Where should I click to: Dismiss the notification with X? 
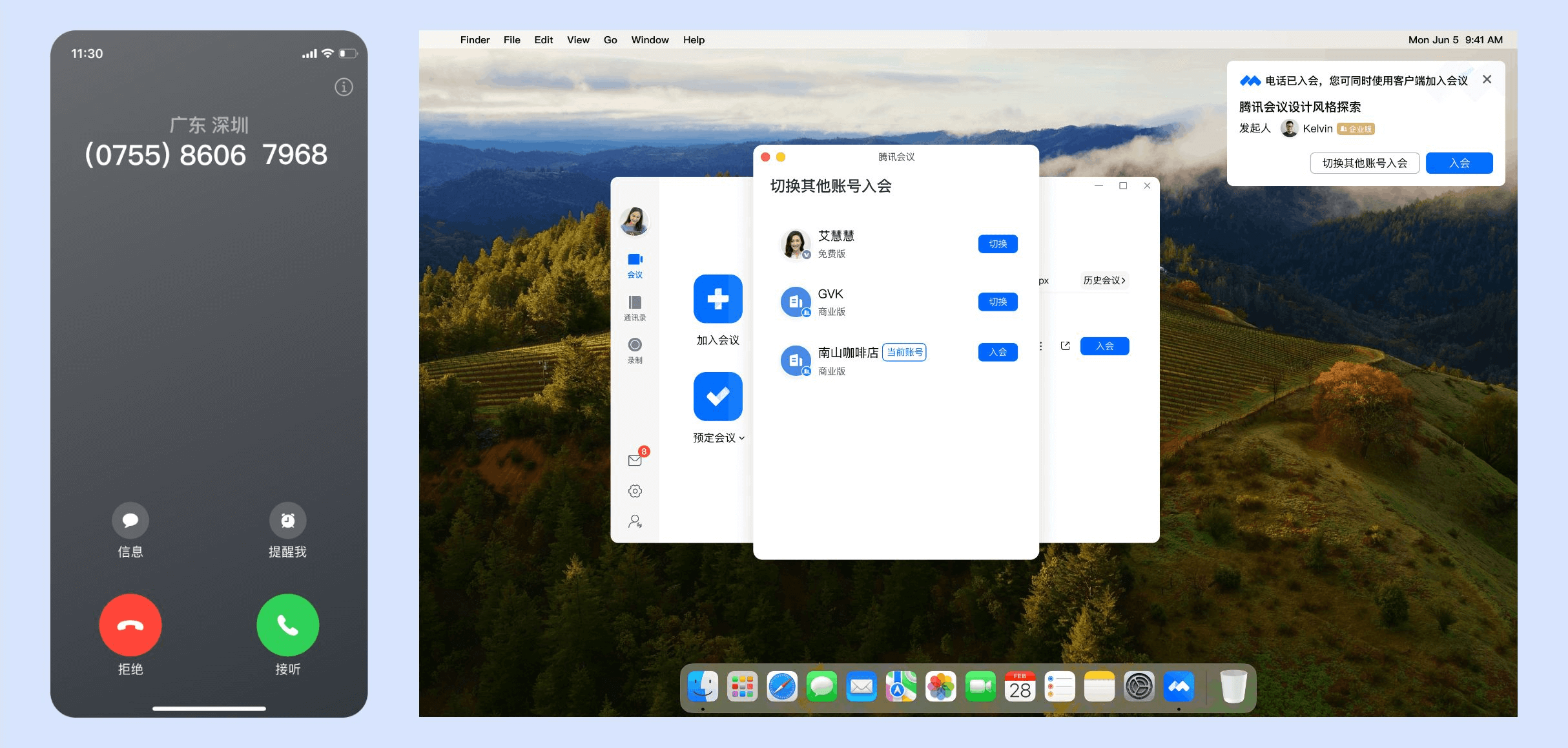coord(1487,79)
